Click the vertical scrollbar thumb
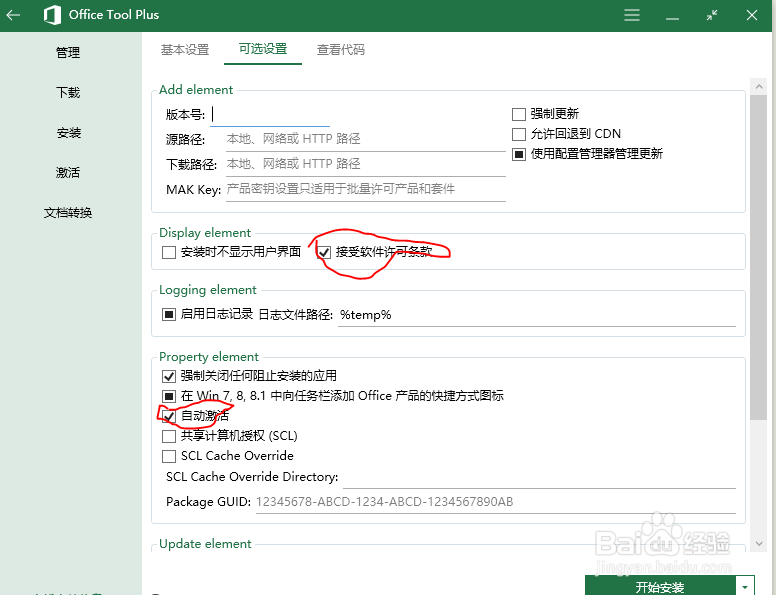This screenshot has width=776, height=595. 759,257
